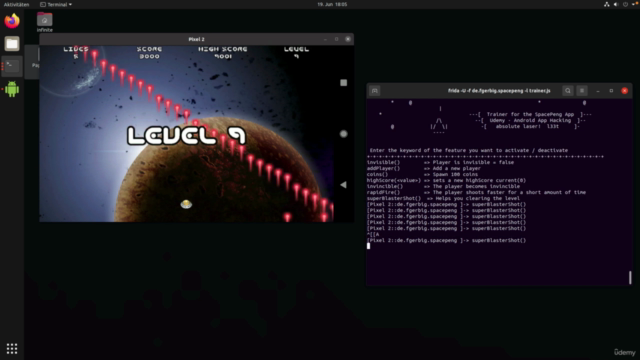Tap the emulator square overview button
The width and height of the screenshot is (640, 360).
click(344, 83)
